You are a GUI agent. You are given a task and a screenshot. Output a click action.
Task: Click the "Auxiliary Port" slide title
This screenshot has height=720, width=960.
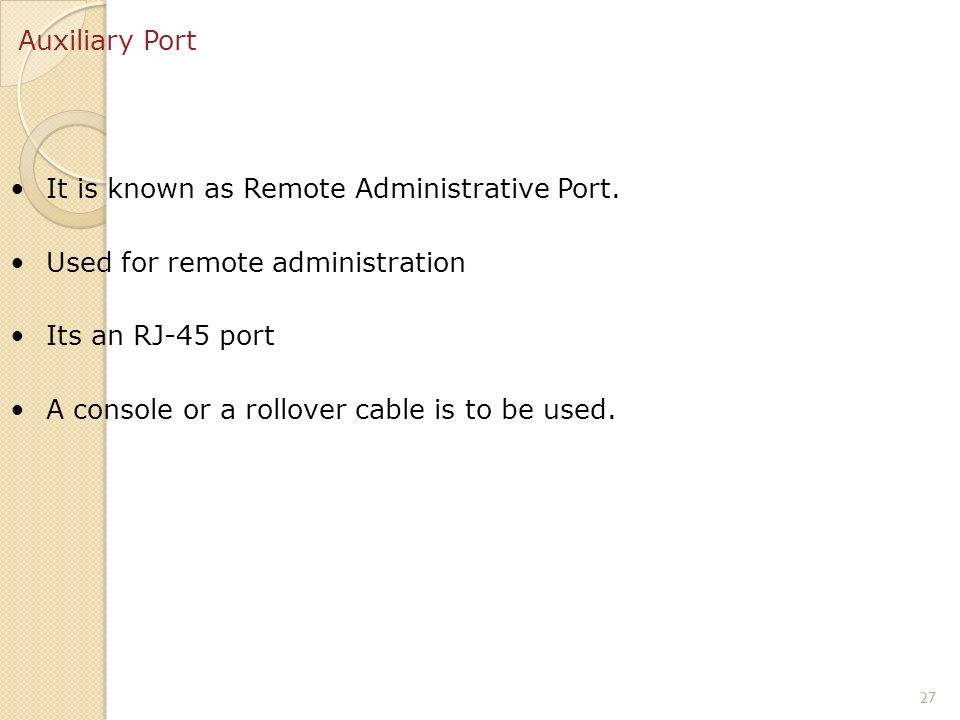pyautogui.click(x=107, y=42)
